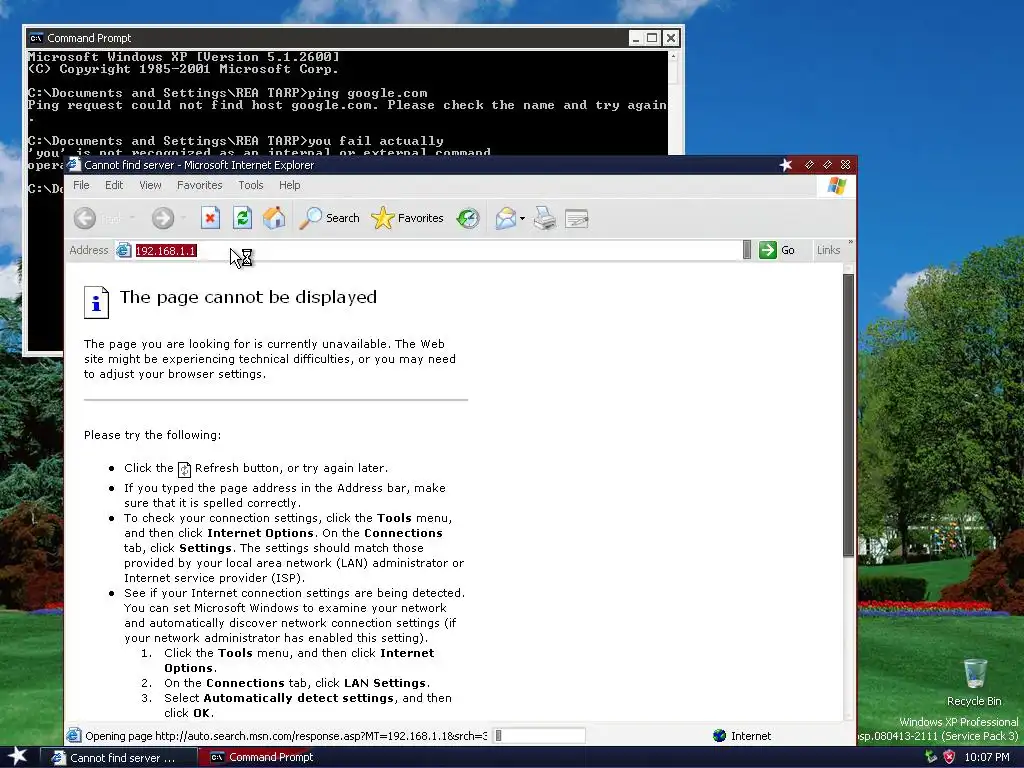Open the File menu
1024x768 pixels.
81,185
